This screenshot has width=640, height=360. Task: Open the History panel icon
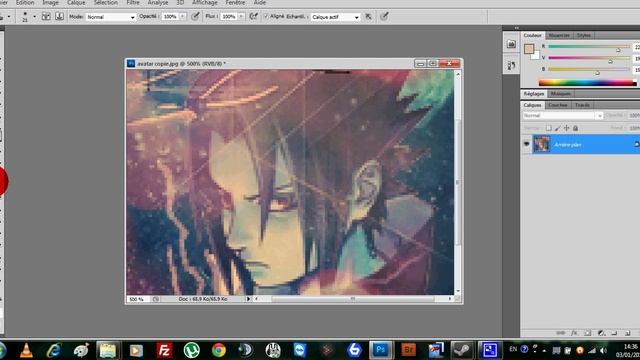coord(511,65)
